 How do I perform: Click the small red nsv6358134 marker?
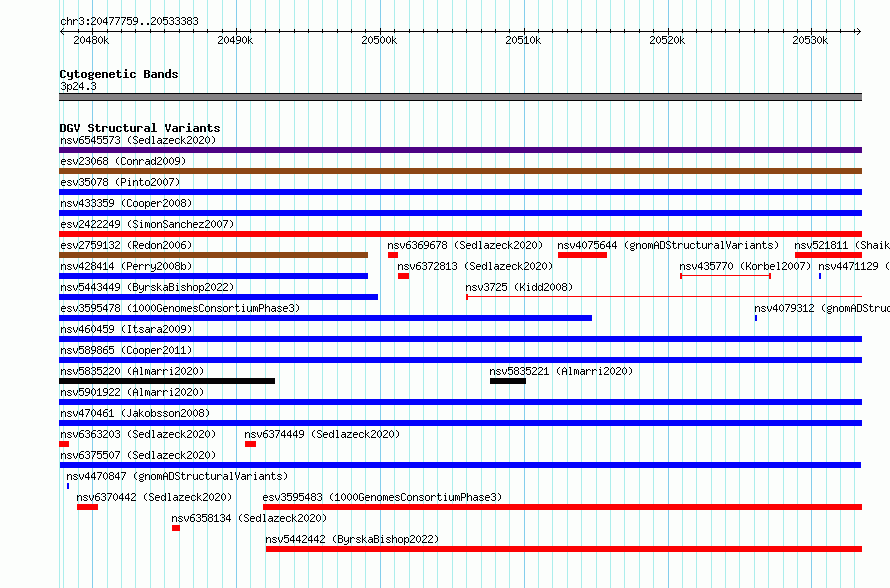pos(176,528)
